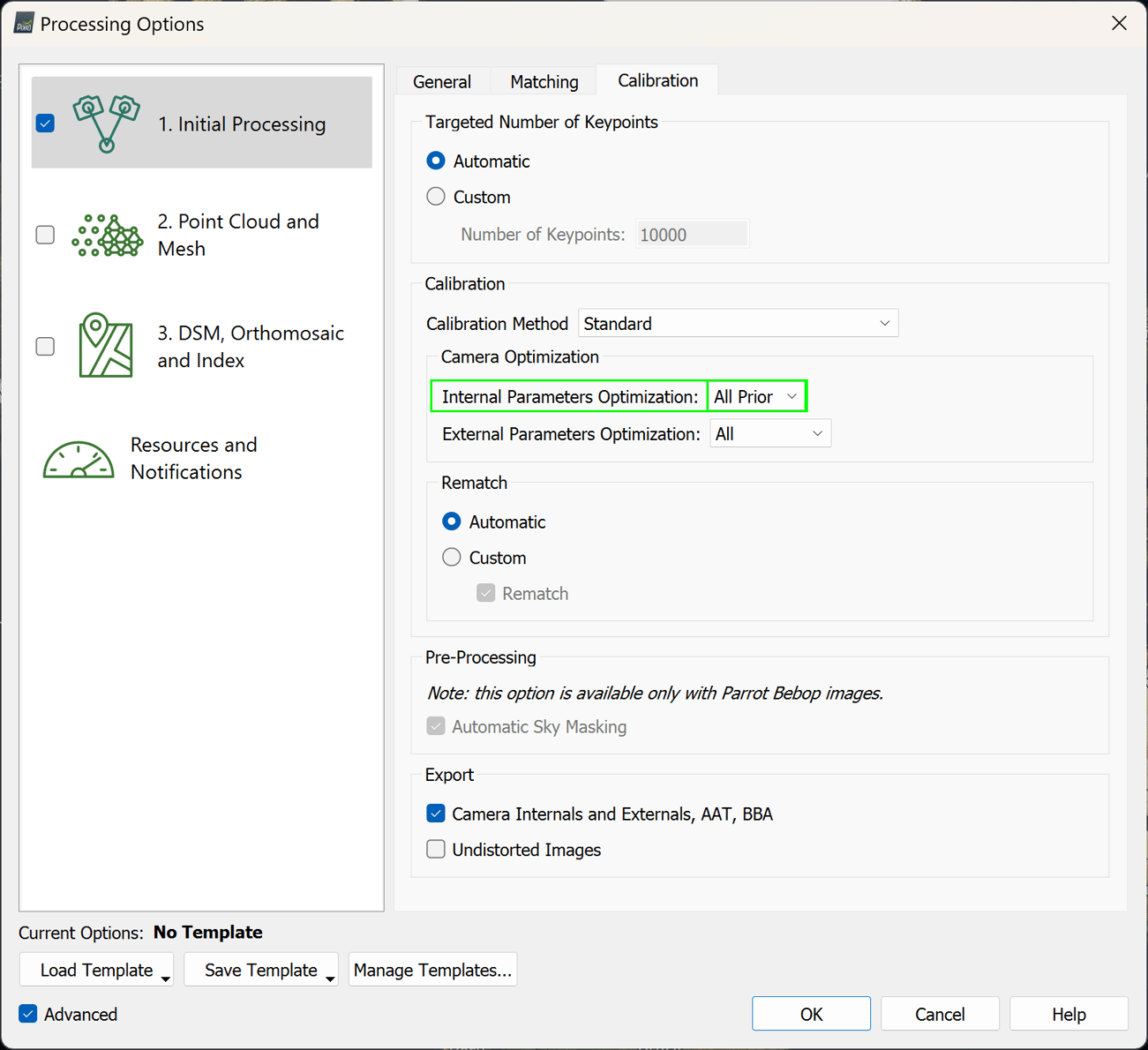Click the Number of Keypoints field
1148x1050 pixels.
[x=692, y=235]
